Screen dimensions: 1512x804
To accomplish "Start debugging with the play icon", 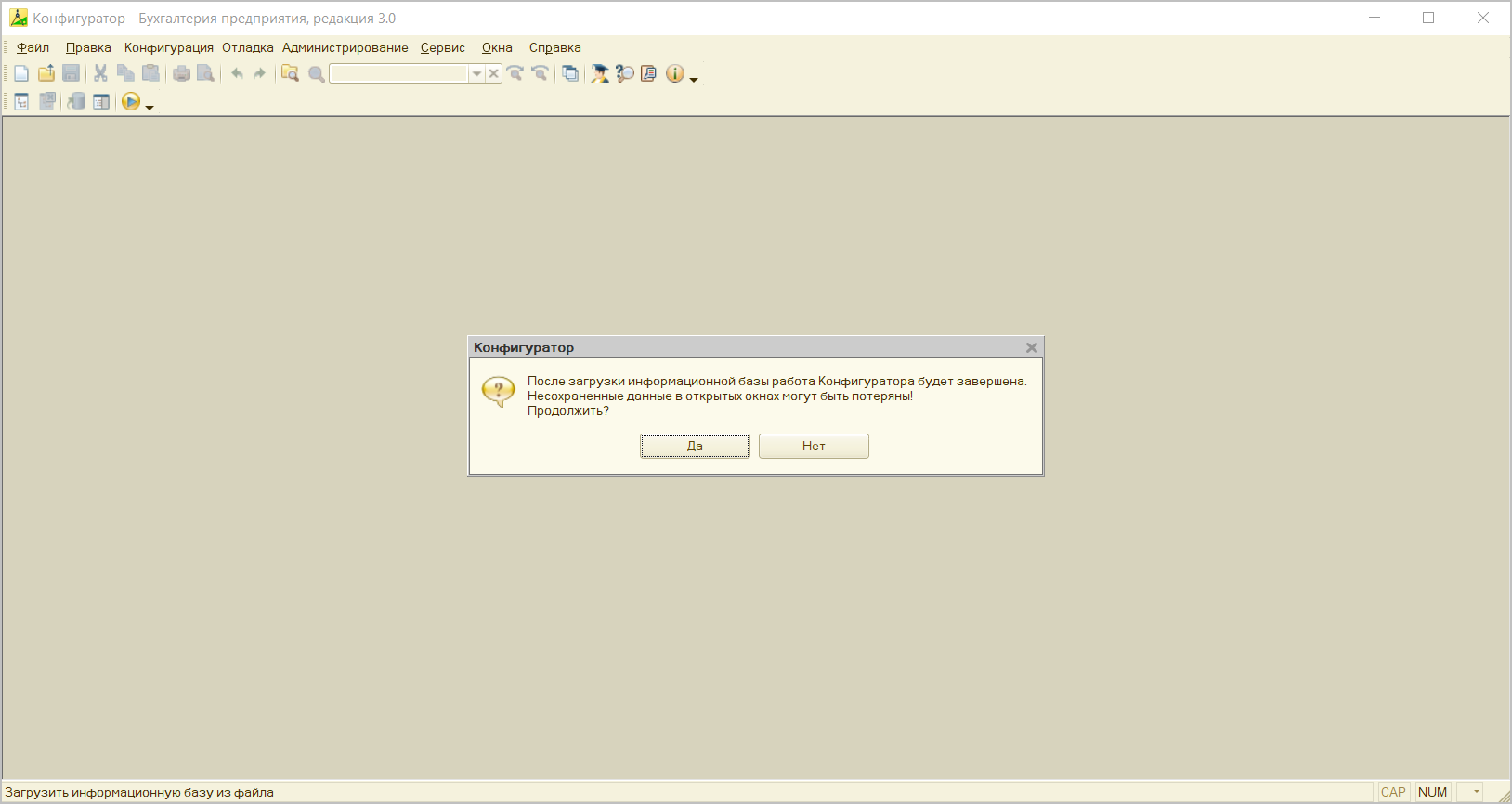I will [x=131, y=102].
